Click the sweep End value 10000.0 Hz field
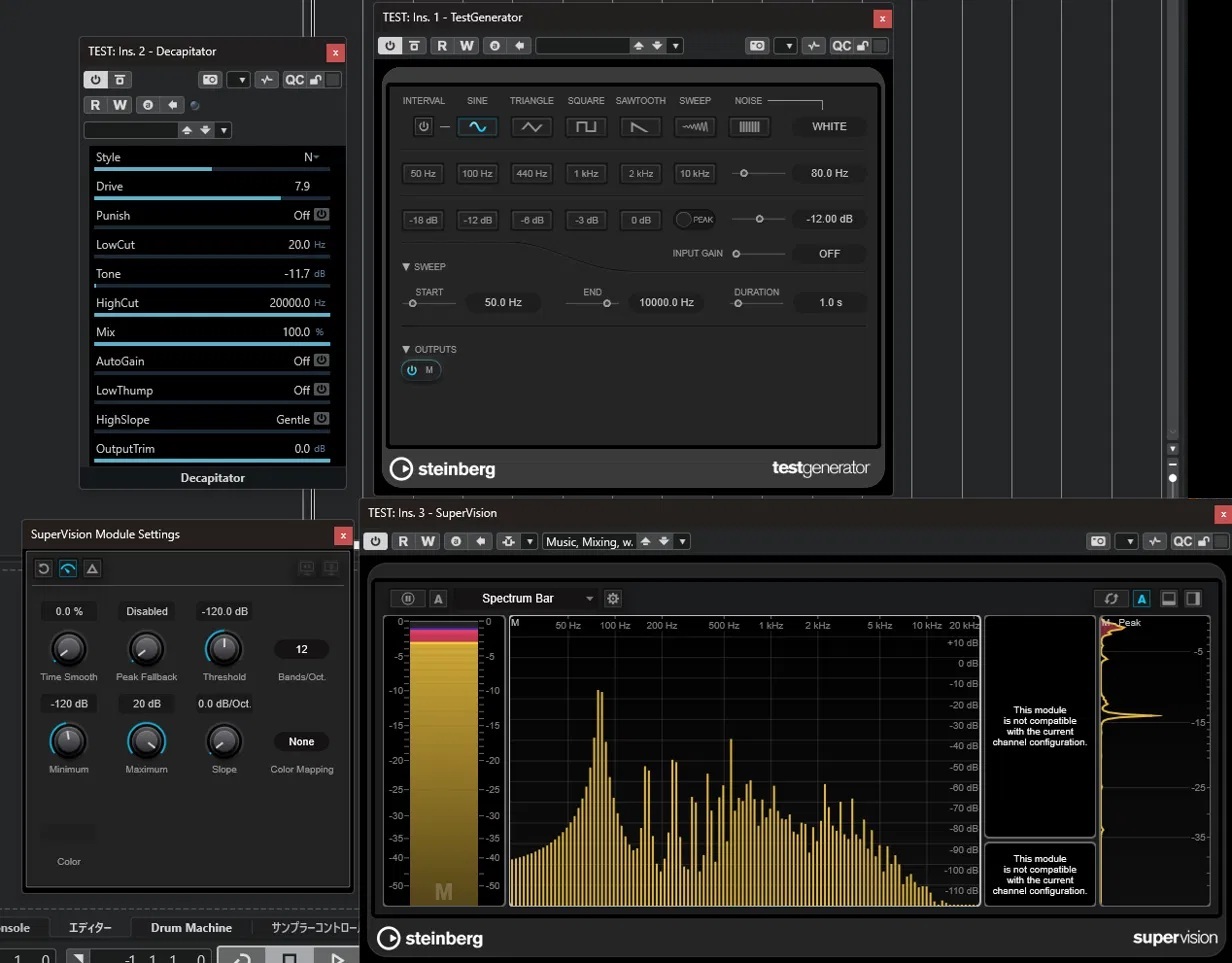1232x963 pixels. click(666, 302)
